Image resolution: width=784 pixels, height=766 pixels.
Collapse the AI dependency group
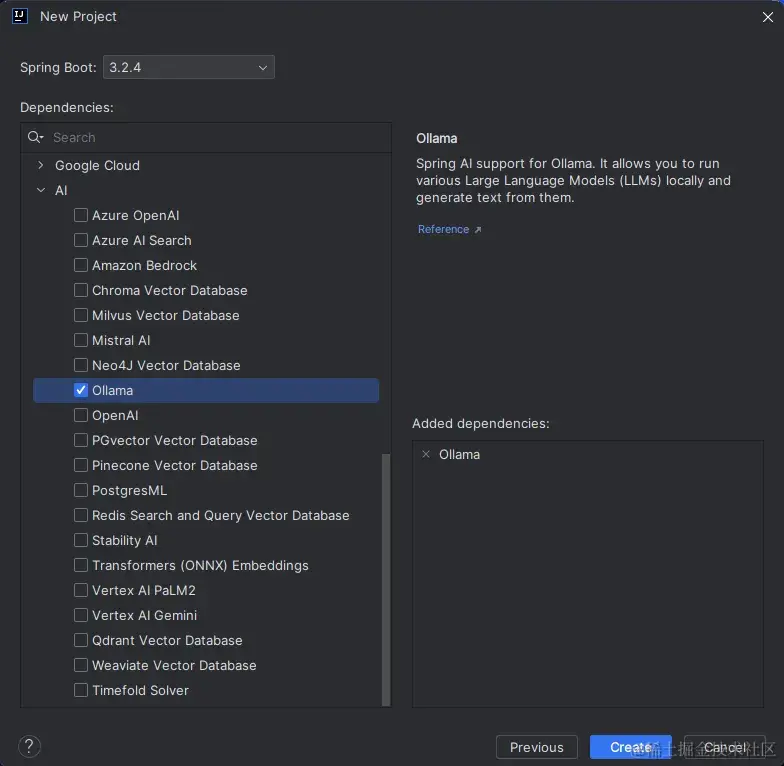pos(41,190)
